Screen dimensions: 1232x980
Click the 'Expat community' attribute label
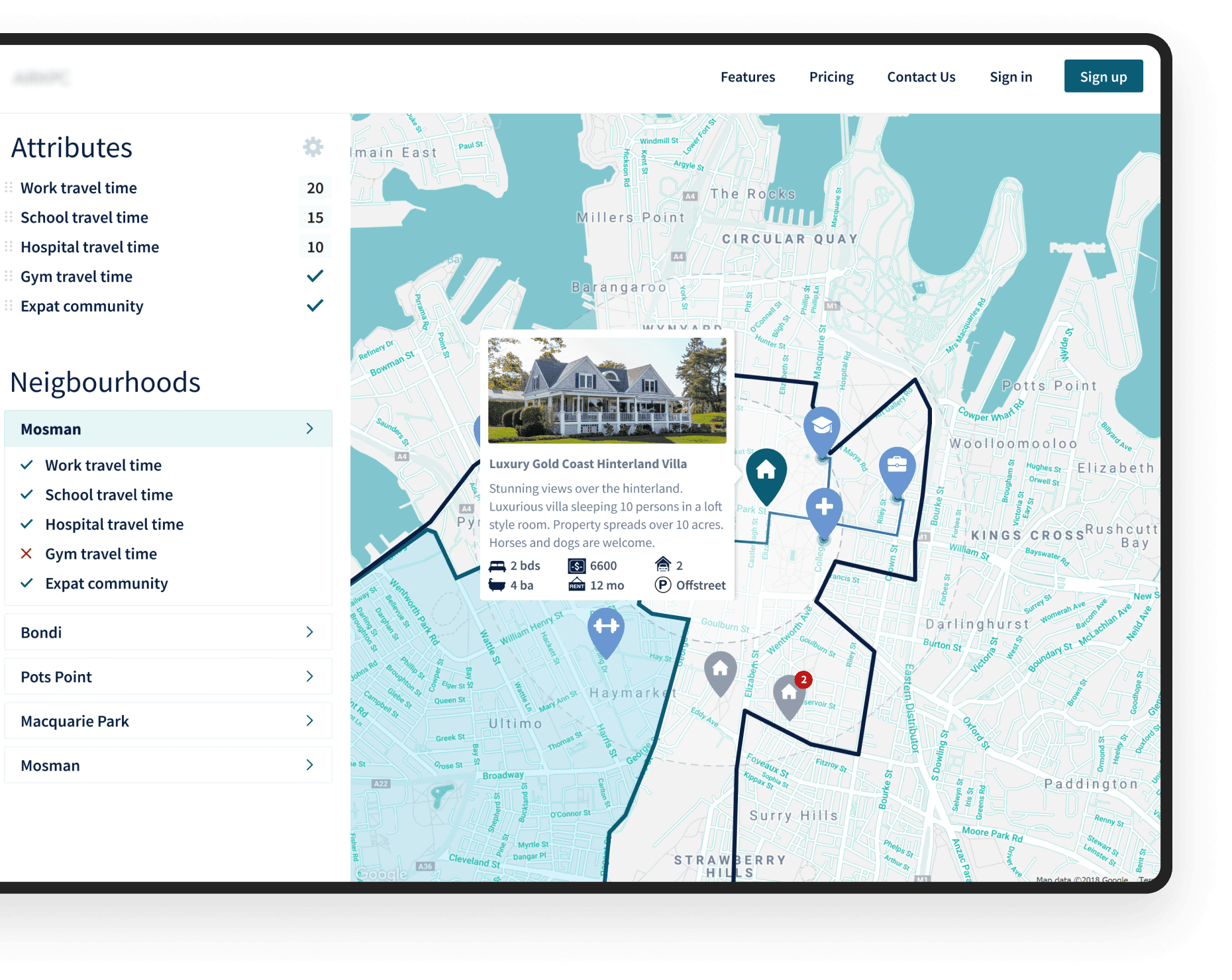(x=81, y=306)
